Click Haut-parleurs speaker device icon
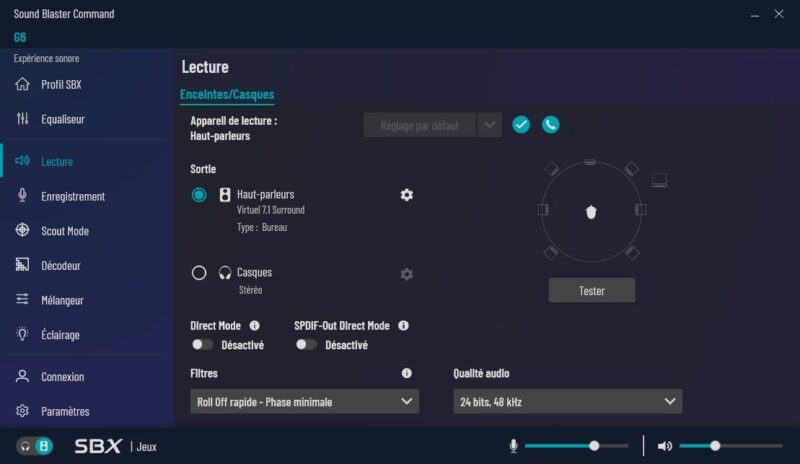 tap(224, 194)
